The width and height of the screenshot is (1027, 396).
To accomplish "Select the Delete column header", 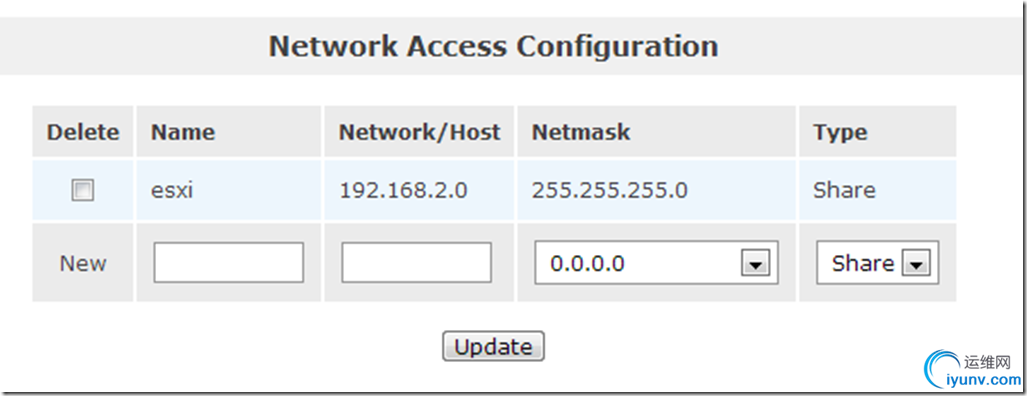I will coord(83,132).
